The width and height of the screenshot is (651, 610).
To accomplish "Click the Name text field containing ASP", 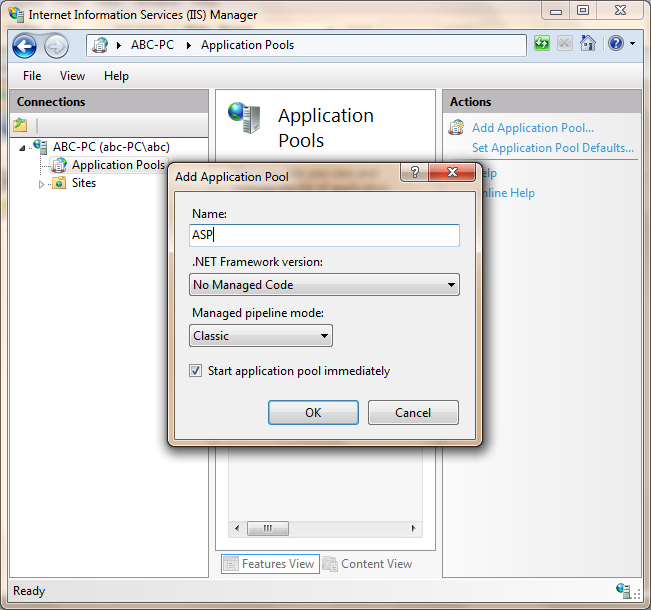I will coord(324,235).
